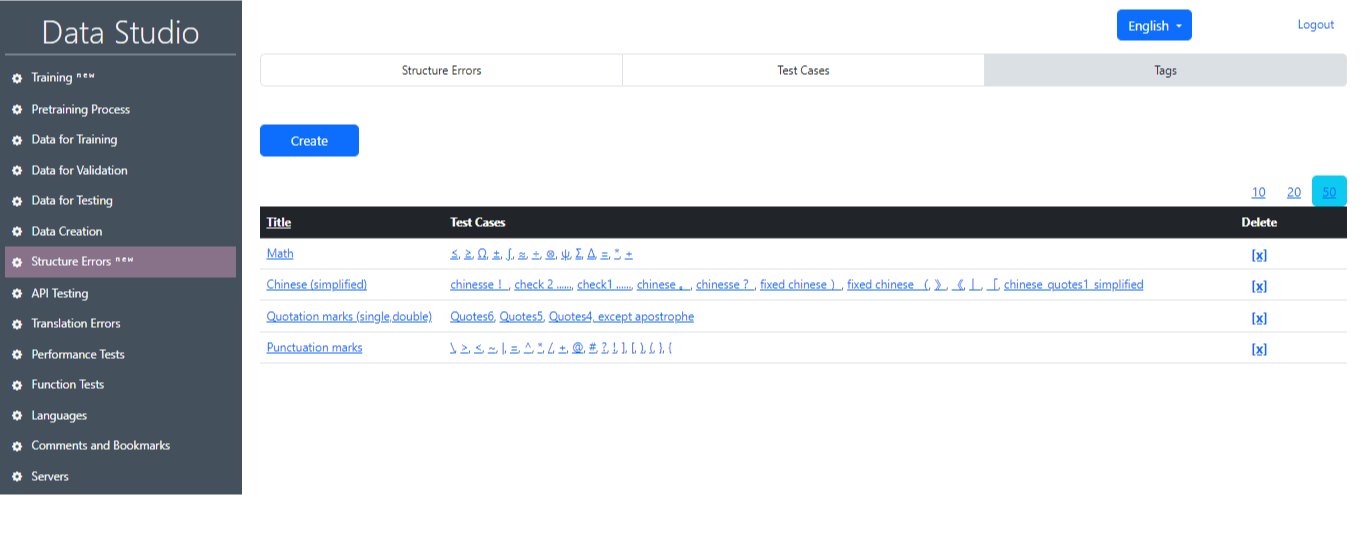Viewport: 1365px width, 559px height.
Task: Open the Math tag
Action: [x=280, y=254]
